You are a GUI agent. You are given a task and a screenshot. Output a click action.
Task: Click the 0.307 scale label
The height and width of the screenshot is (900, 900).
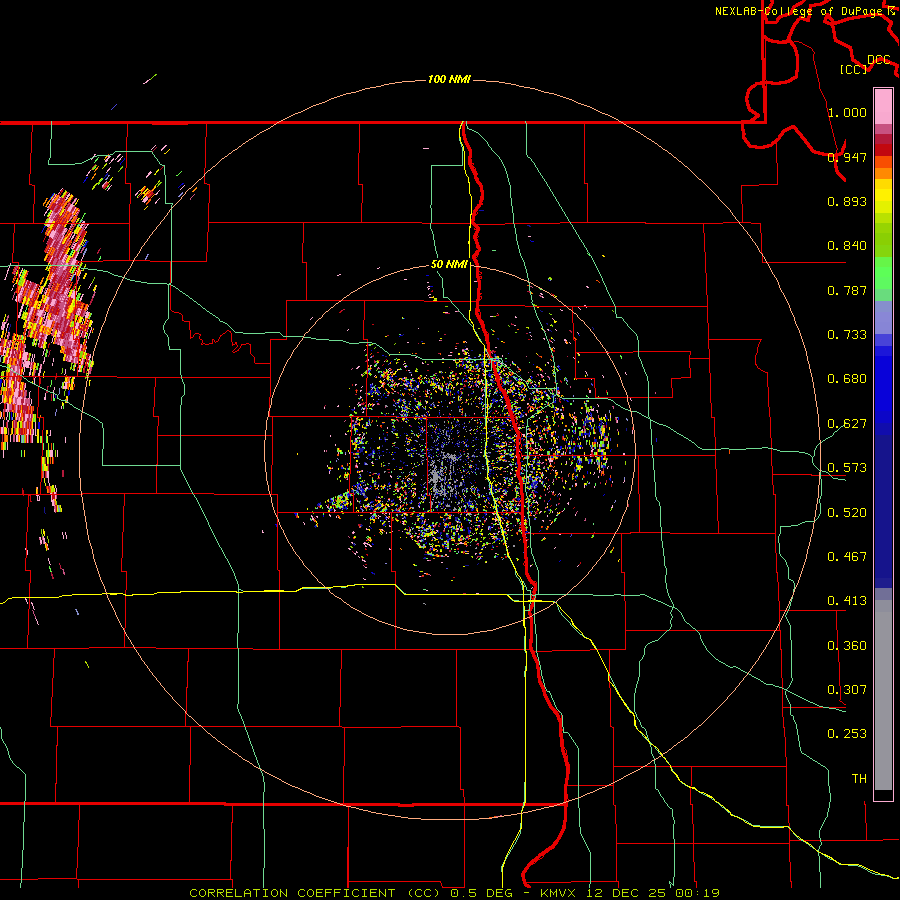(x=847, y=690)
